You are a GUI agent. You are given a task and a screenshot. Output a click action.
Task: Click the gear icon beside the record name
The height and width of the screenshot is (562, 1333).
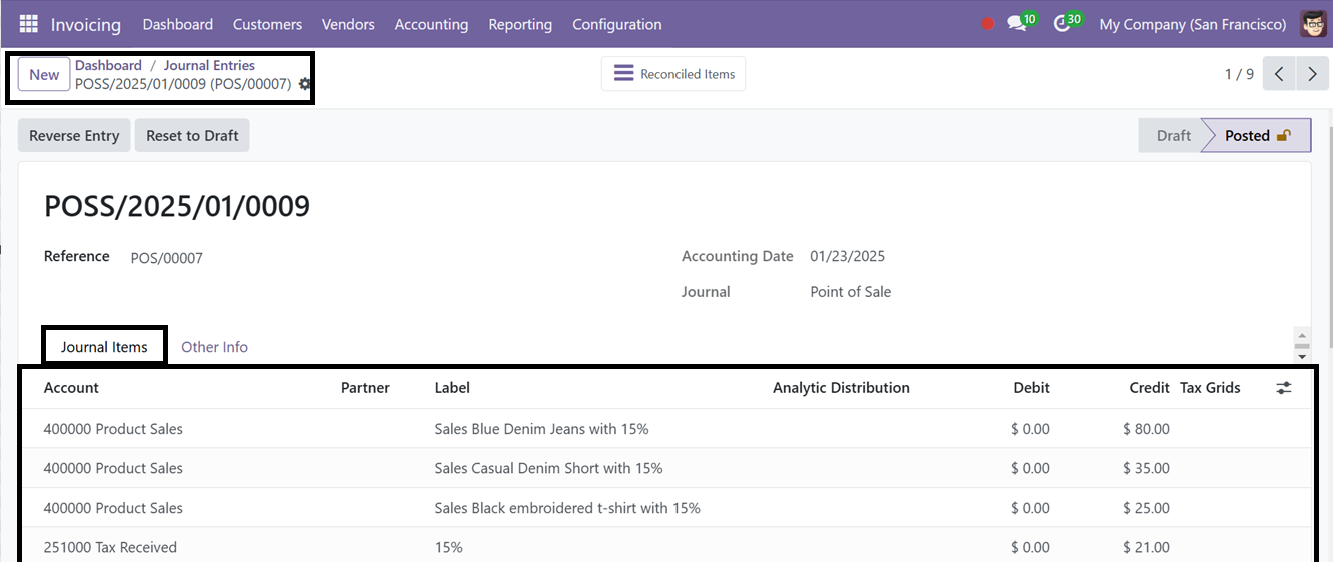click(305, 85)
